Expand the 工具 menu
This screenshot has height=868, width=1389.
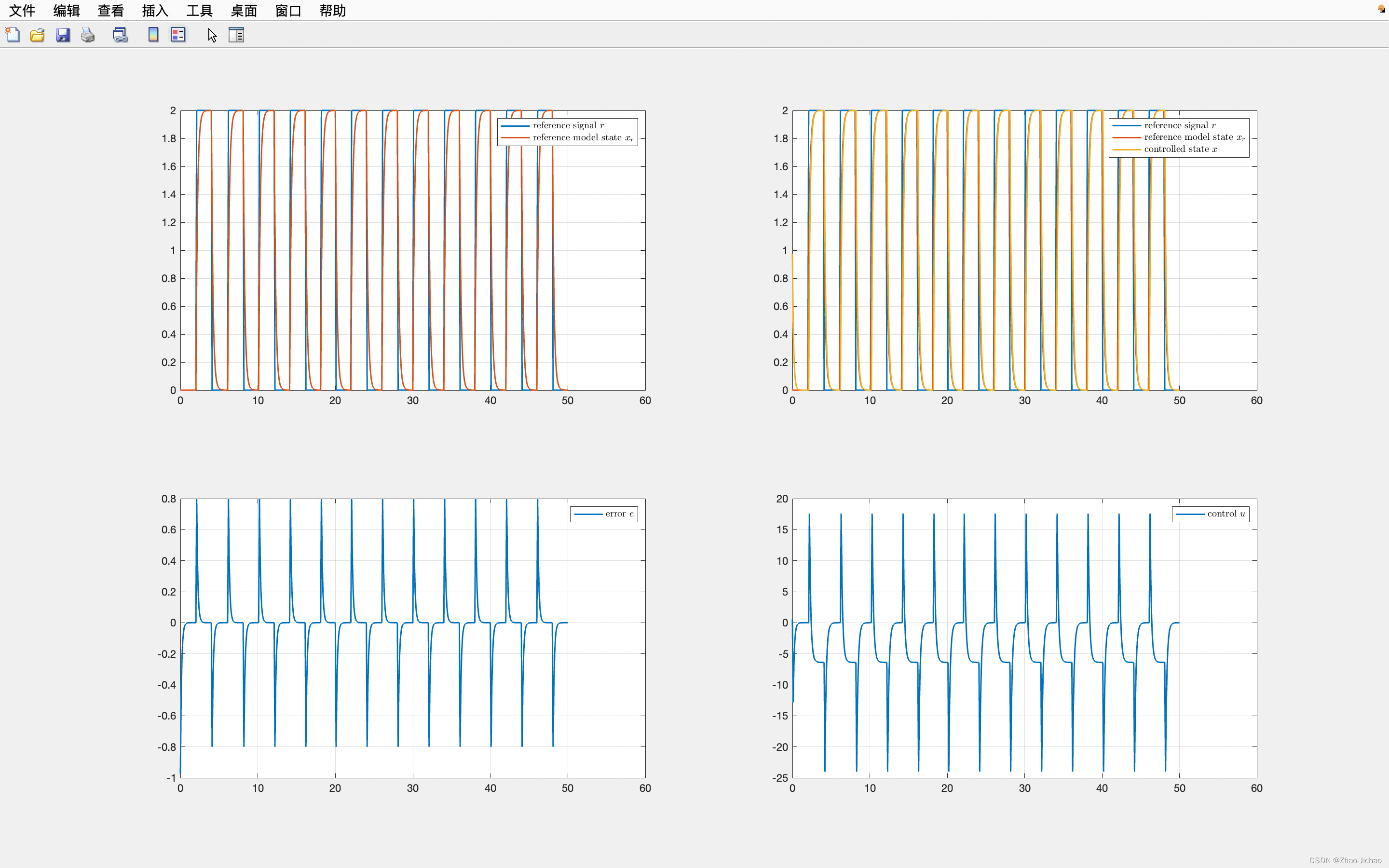199,10
